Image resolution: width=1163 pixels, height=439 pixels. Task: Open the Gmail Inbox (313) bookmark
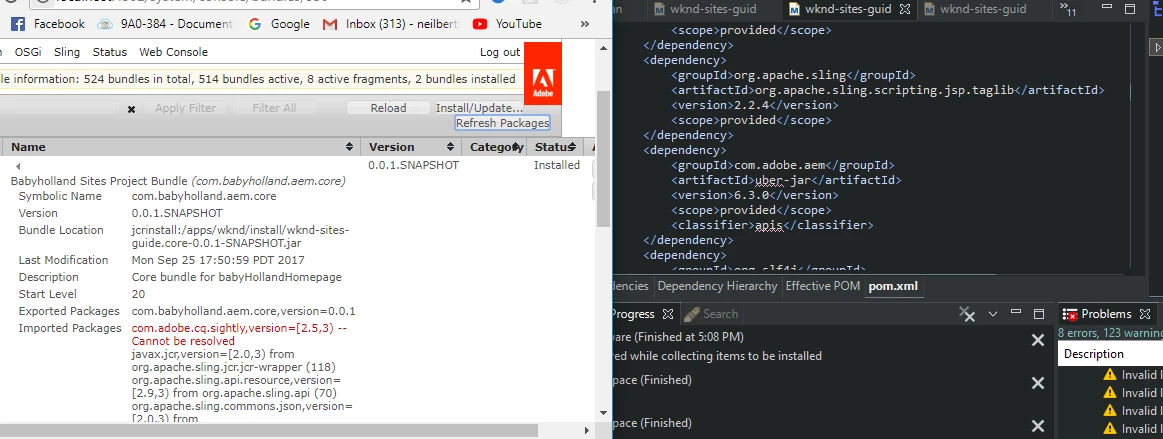[x=391, y=24]
